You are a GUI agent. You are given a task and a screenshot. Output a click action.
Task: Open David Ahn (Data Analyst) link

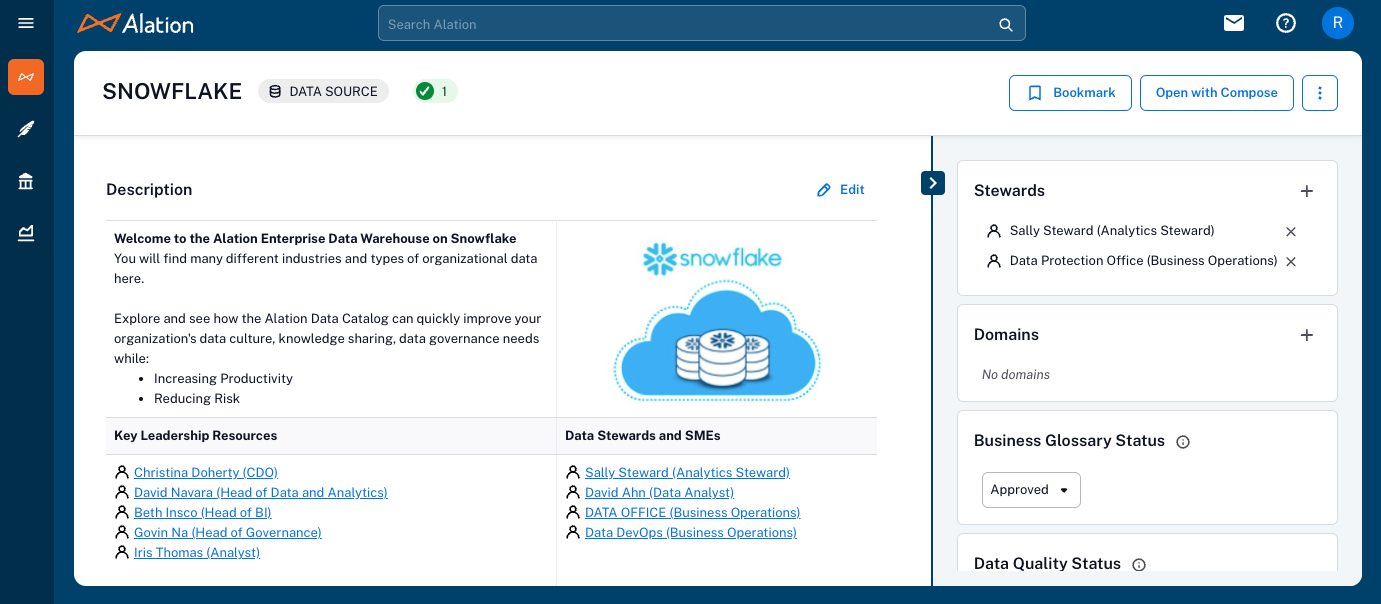659,493
